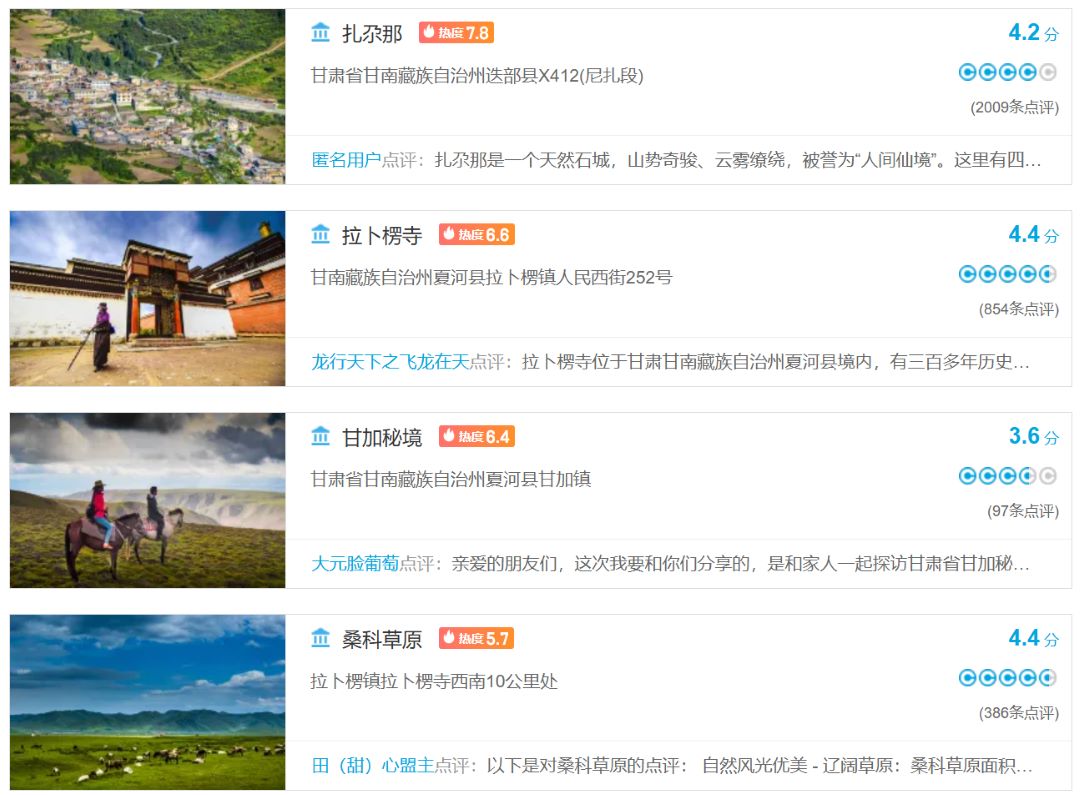This screenshot has height=795, width=1080.
Task: Open the 桑科草原 grassland photo thumbnail
Action: tap(147, 702)
